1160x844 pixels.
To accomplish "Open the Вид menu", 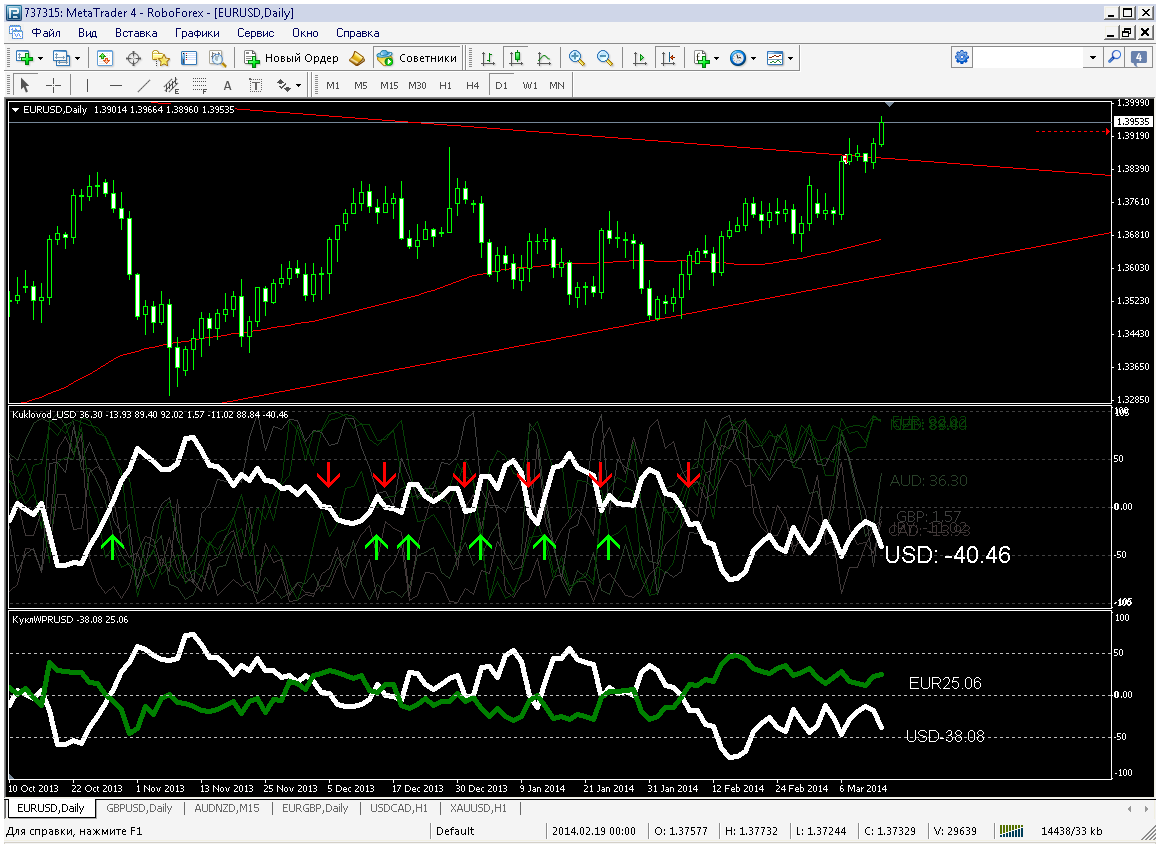I will [x=87, y=33].
